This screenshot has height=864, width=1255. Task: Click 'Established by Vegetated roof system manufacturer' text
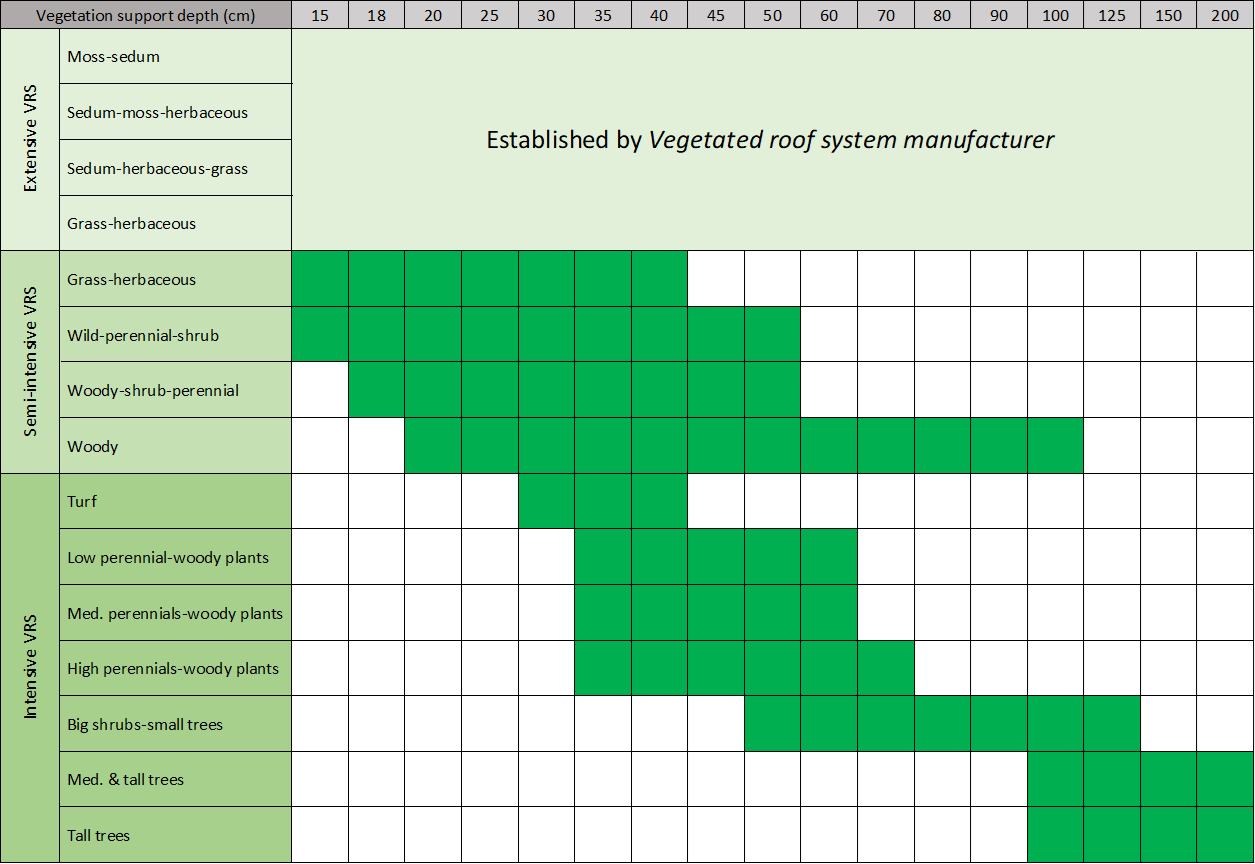(x=770, y=140)
